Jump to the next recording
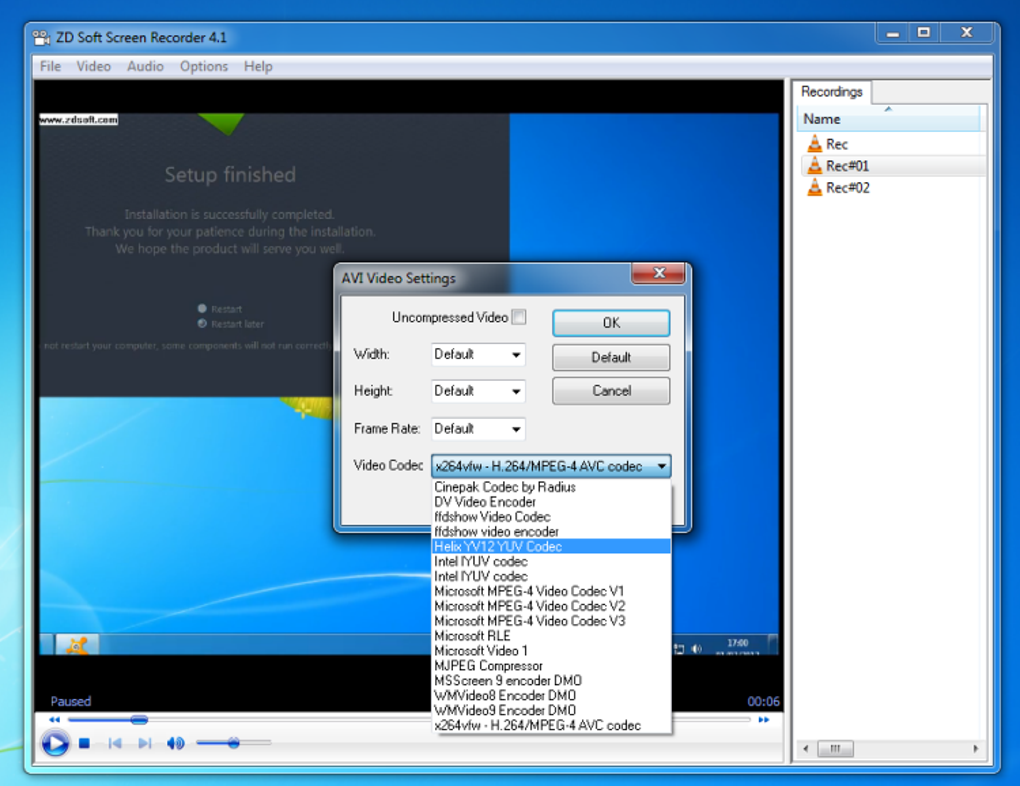The image size is (1020, 786). tap(144, 743)
